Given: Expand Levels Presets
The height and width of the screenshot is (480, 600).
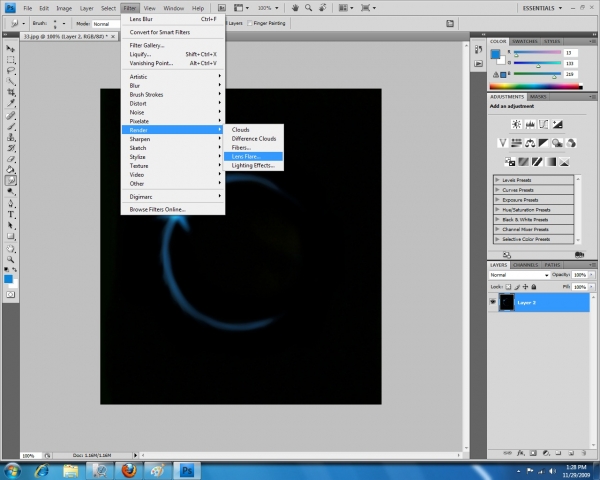Looking at the screenshot, I should (x=497, y=180).
